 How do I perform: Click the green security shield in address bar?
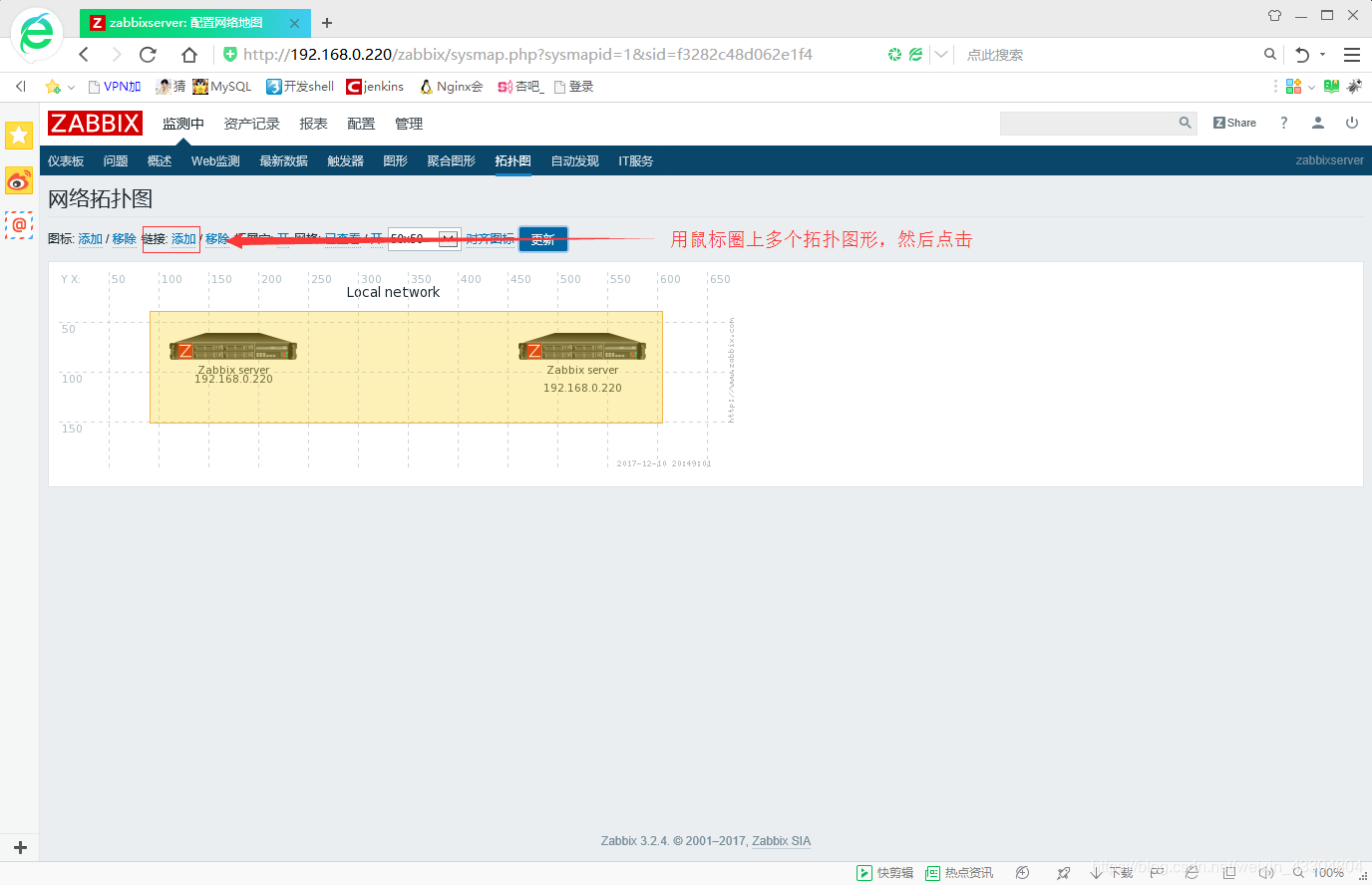point(230,54)
